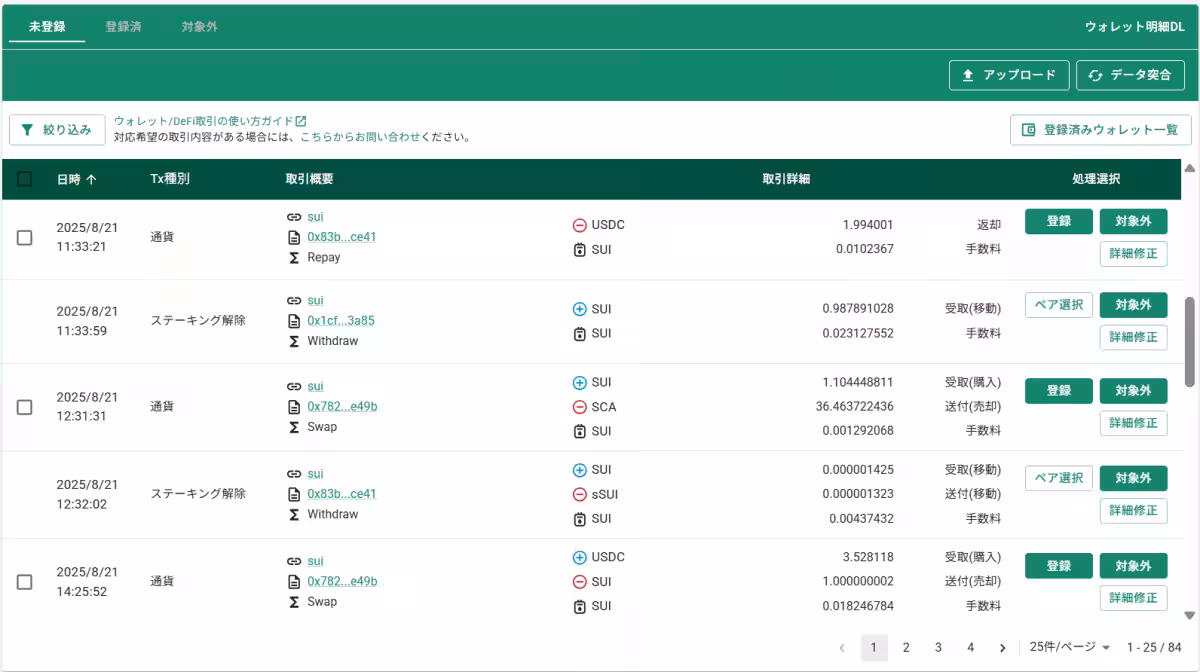Toggle the select-all checkbox in table header
1200x672 pixels.
25,180
